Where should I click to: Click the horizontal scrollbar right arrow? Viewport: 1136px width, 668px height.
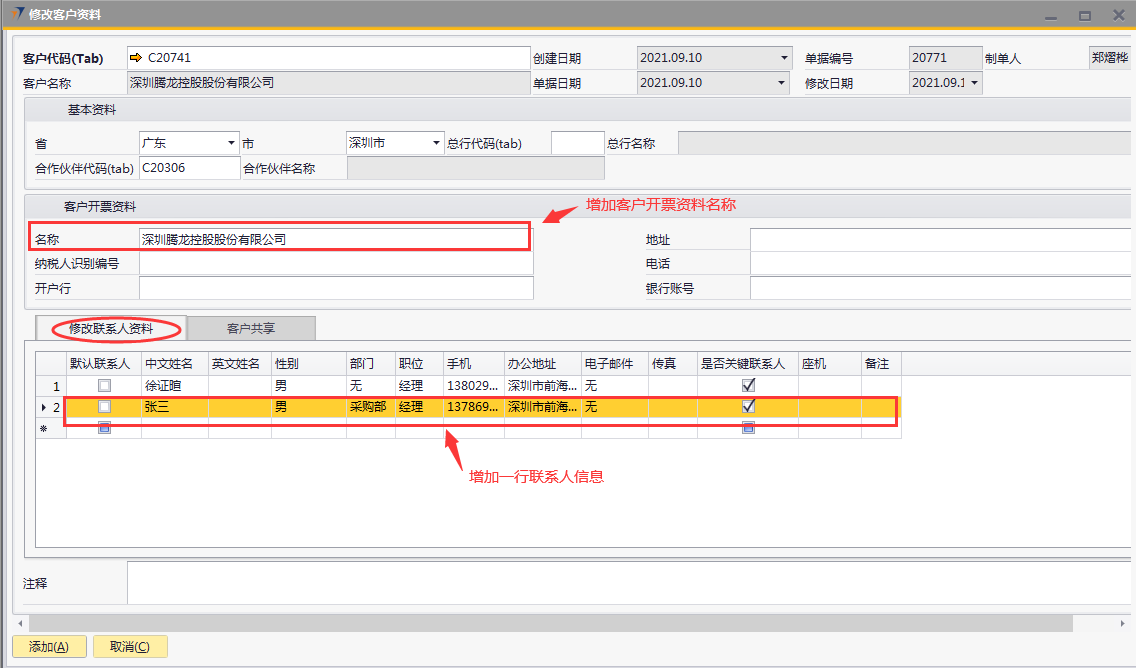(x=1125, y=624)
